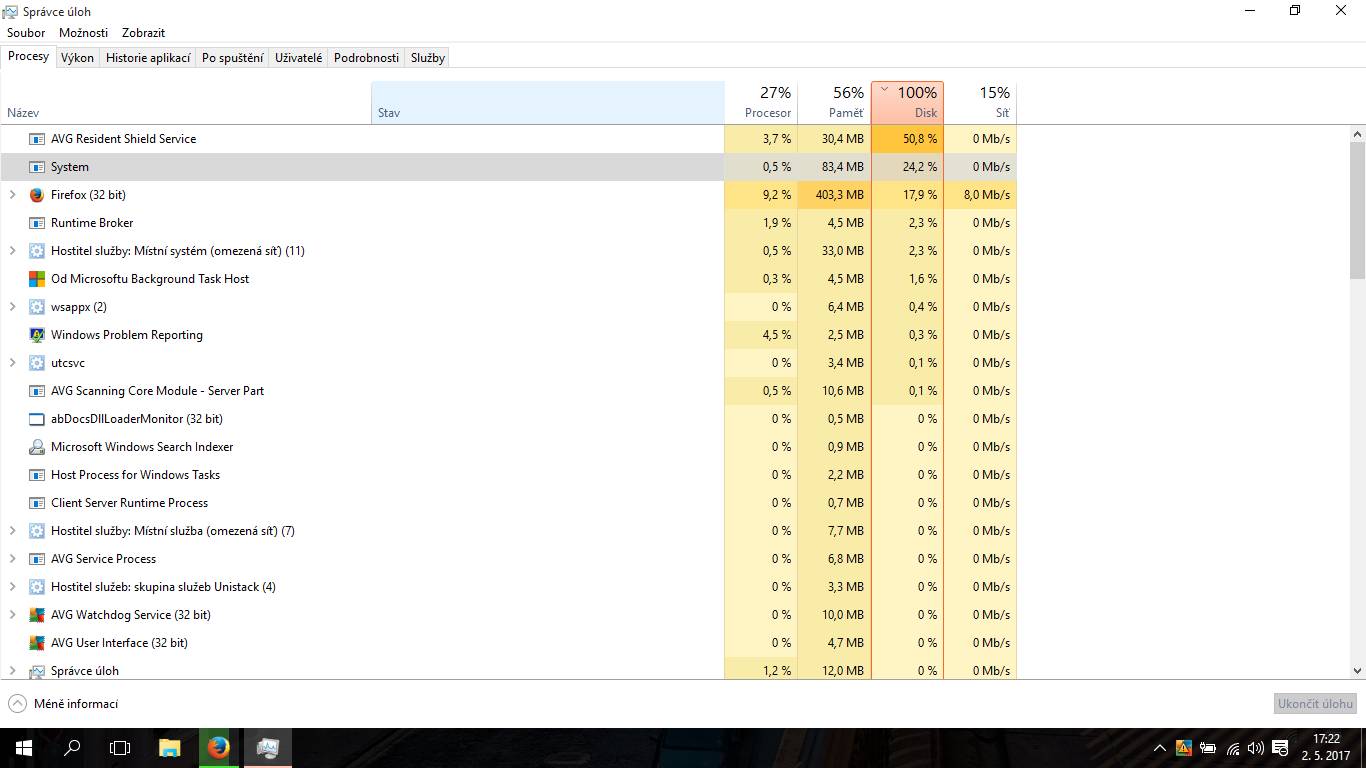The image size is (1366, 768).
Task: Click the Host Process for Windows Tasks icon
Action: point(37,475)
